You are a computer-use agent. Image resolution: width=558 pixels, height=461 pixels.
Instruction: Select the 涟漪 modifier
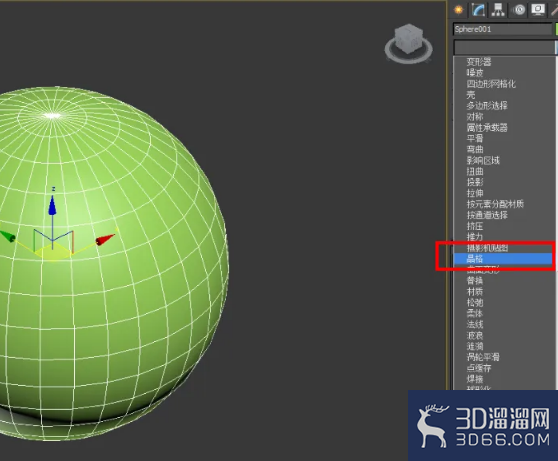point(475,346)
